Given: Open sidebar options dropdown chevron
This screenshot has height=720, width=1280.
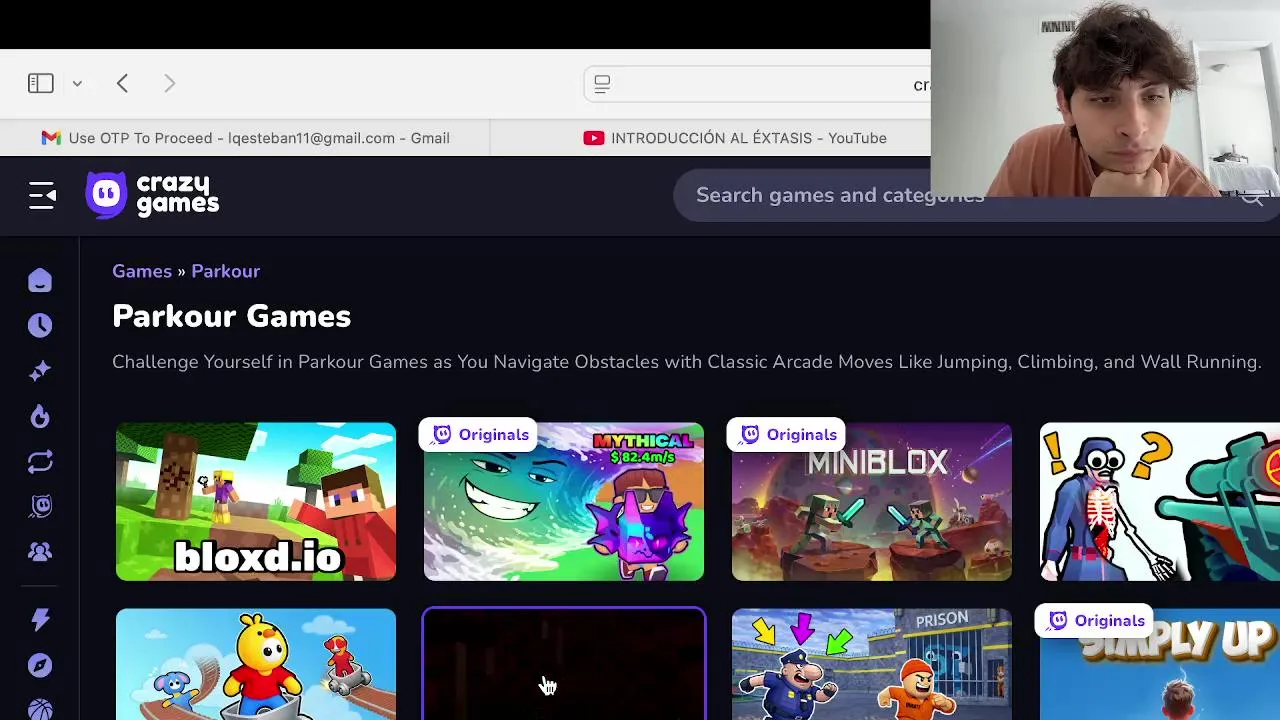Looking at the screenshot, I should click(x=77, y=84).
